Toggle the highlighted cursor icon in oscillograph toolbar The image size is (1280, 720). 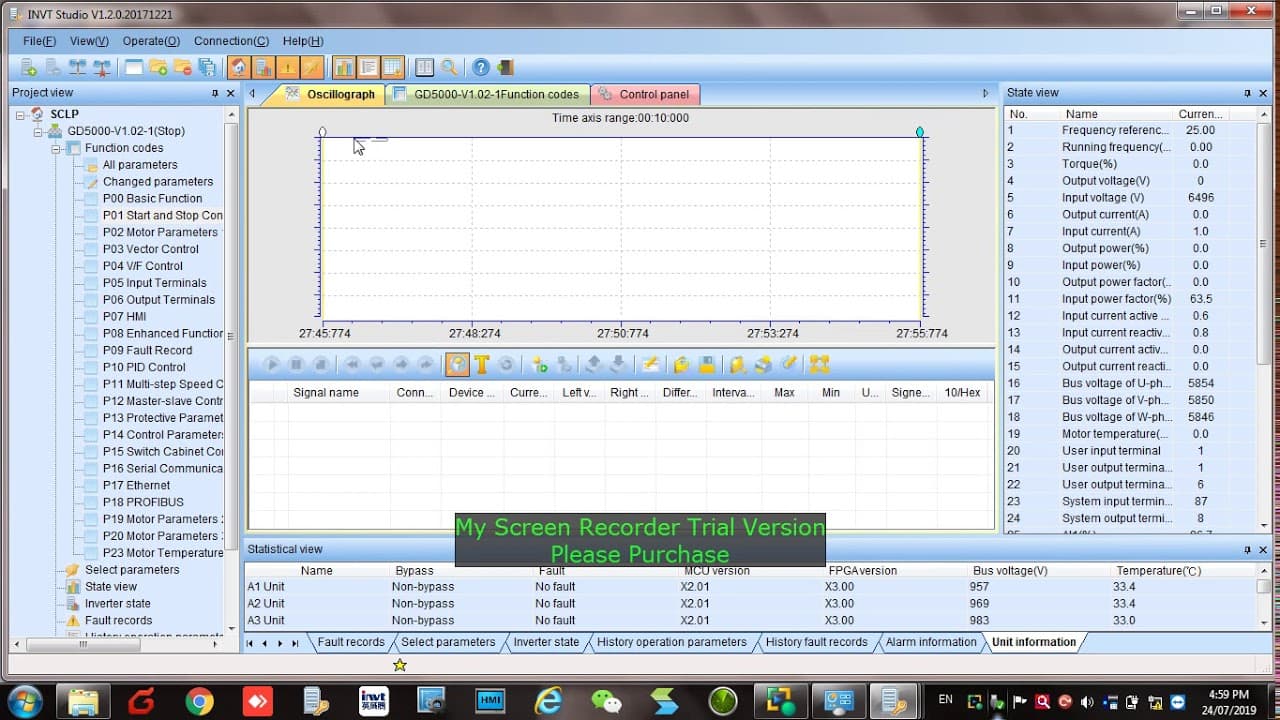[x=456, y=364]
